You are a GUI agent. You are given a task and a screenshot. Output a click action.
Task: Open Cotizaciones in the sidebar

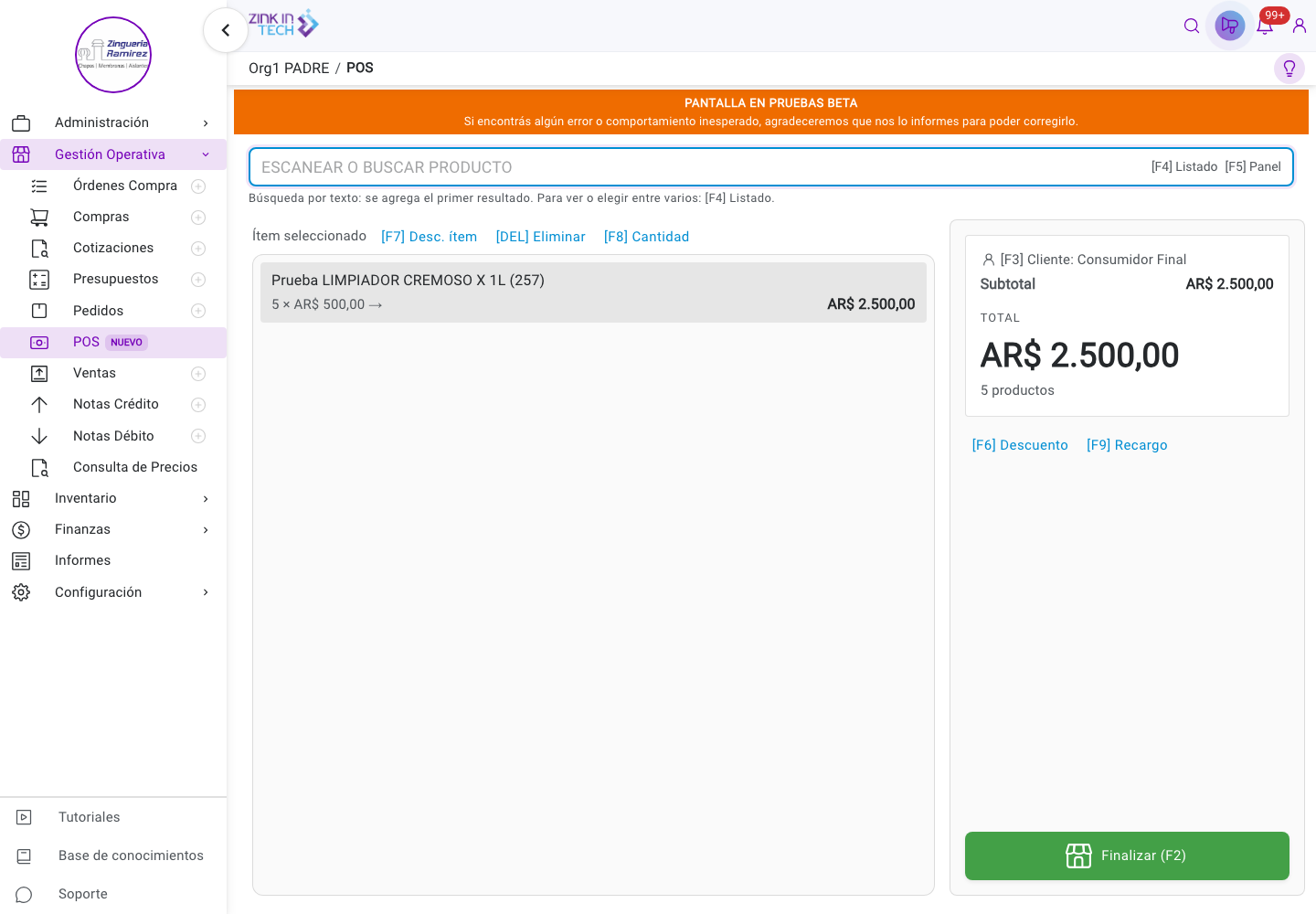[x=113, y=248]
